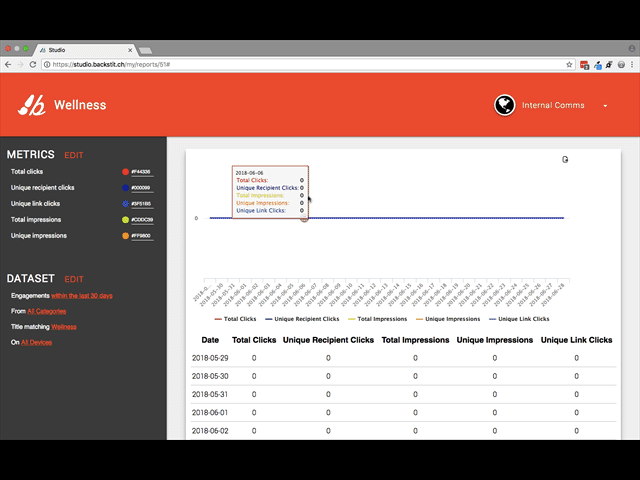Click the grey round extension icon
Screen dimensions: 640x480
coord(621,64)
